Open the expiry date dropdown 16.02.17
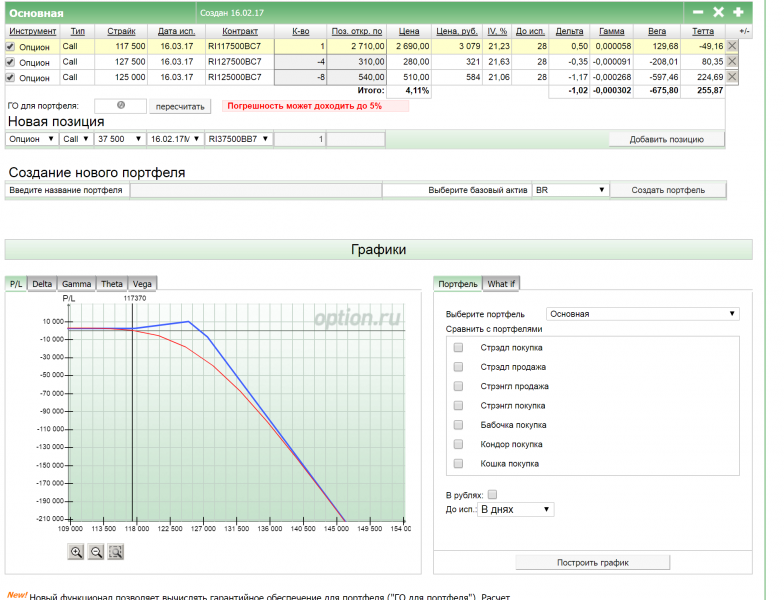 175,139
